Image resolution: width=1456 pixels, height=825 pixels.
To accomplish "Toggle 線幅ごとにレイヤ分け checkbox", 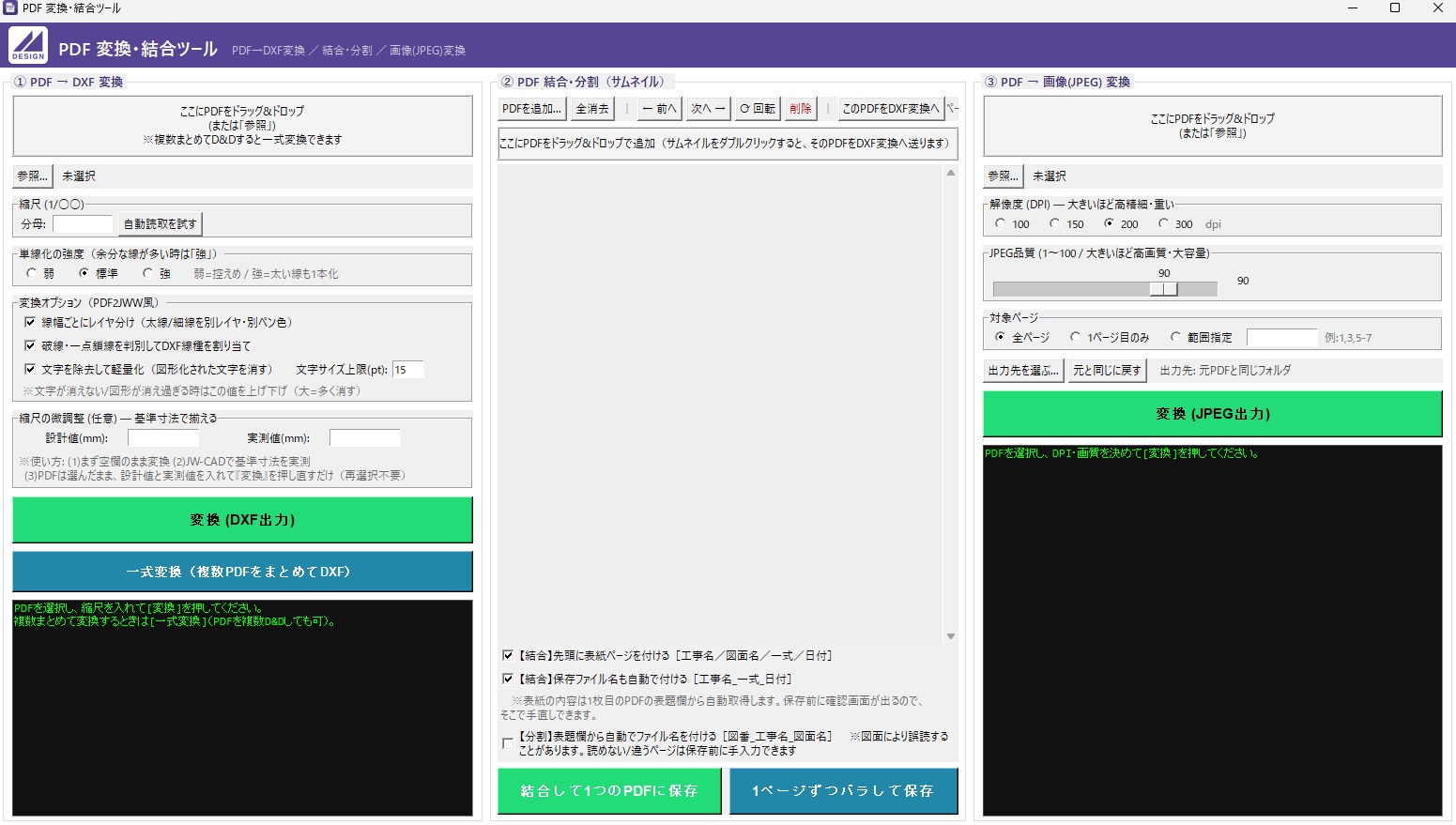I will click(30, 322).
